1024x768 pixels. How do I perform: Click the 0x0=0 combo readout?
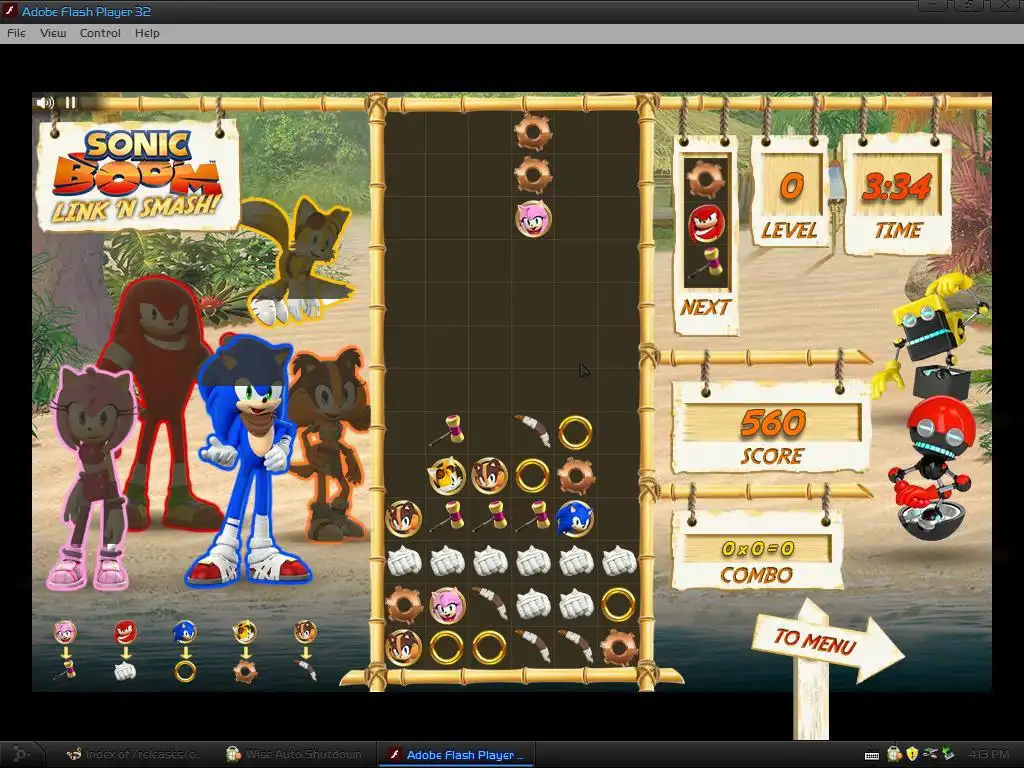[758, 549]
